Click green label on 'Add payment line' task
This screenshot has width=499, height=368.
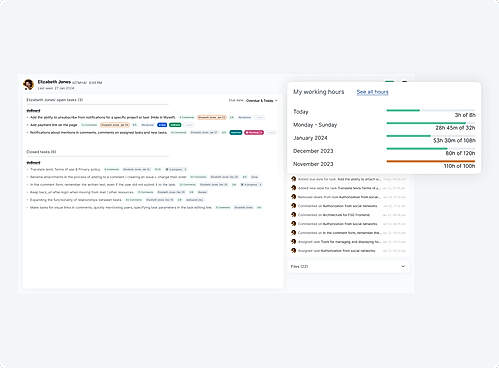(175, 125)
